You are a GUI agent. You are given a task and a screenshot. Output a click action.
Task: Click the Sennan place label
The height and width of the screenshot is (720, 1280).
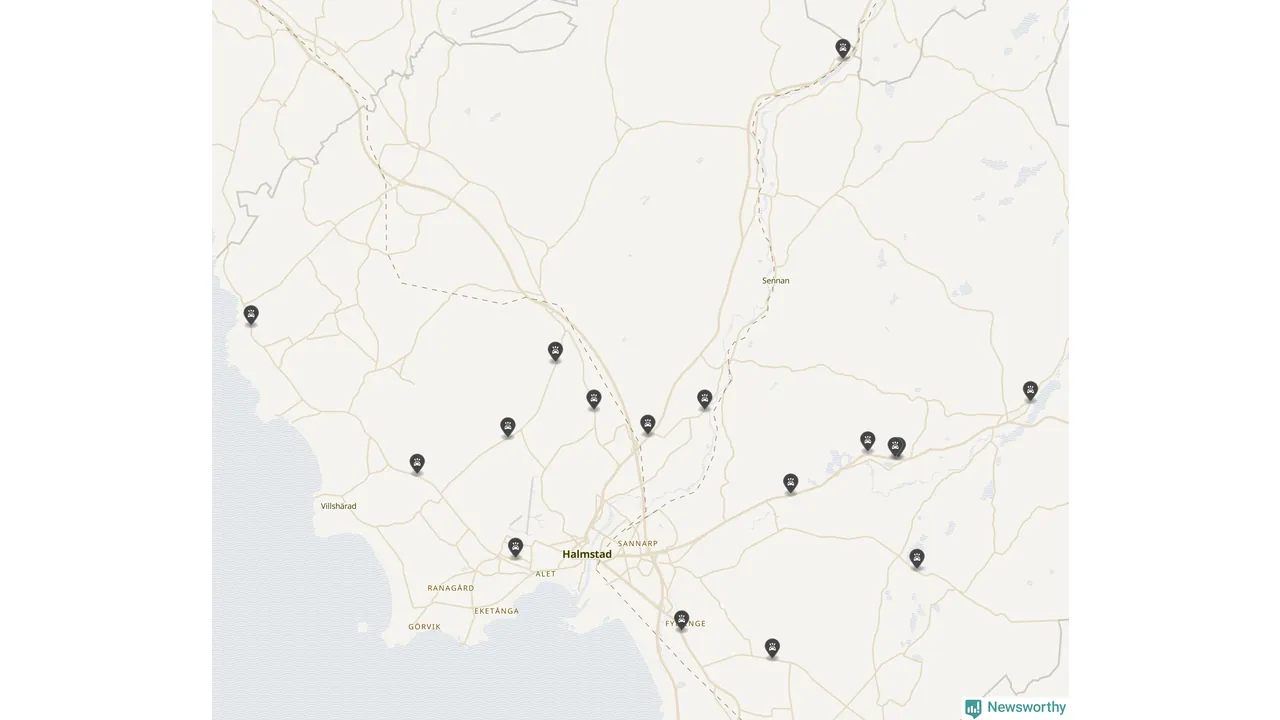(776, 281)
